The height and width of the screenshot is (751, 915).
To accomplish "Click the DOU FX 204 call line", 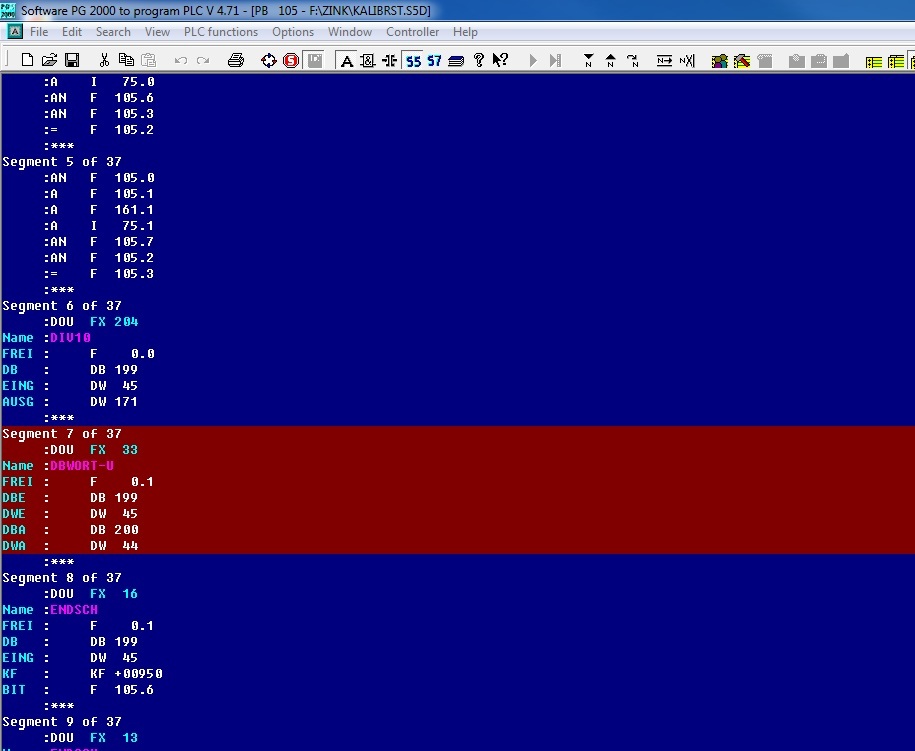I will click(x=91, y=322).
